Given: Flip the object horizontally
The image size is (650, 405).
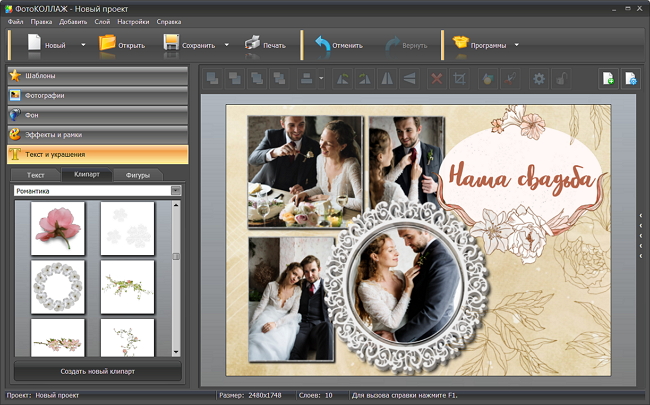Looking at the screenshot, I should [x=387, y=78].
